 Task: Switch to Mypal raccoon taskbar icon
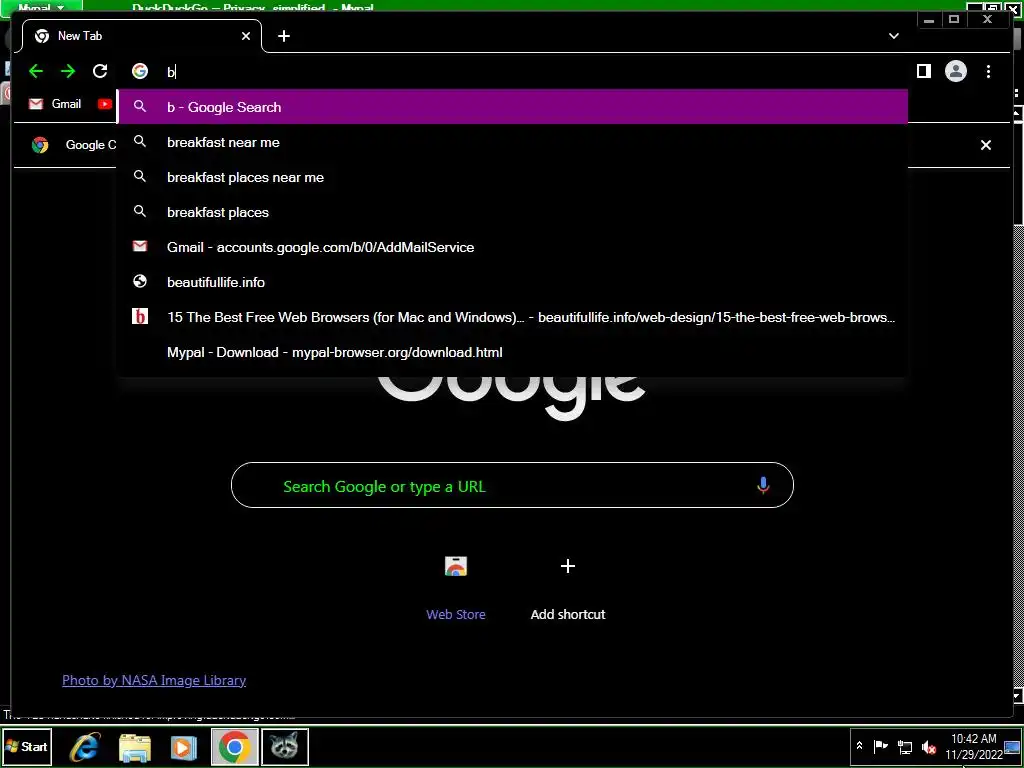pos(285,747)
